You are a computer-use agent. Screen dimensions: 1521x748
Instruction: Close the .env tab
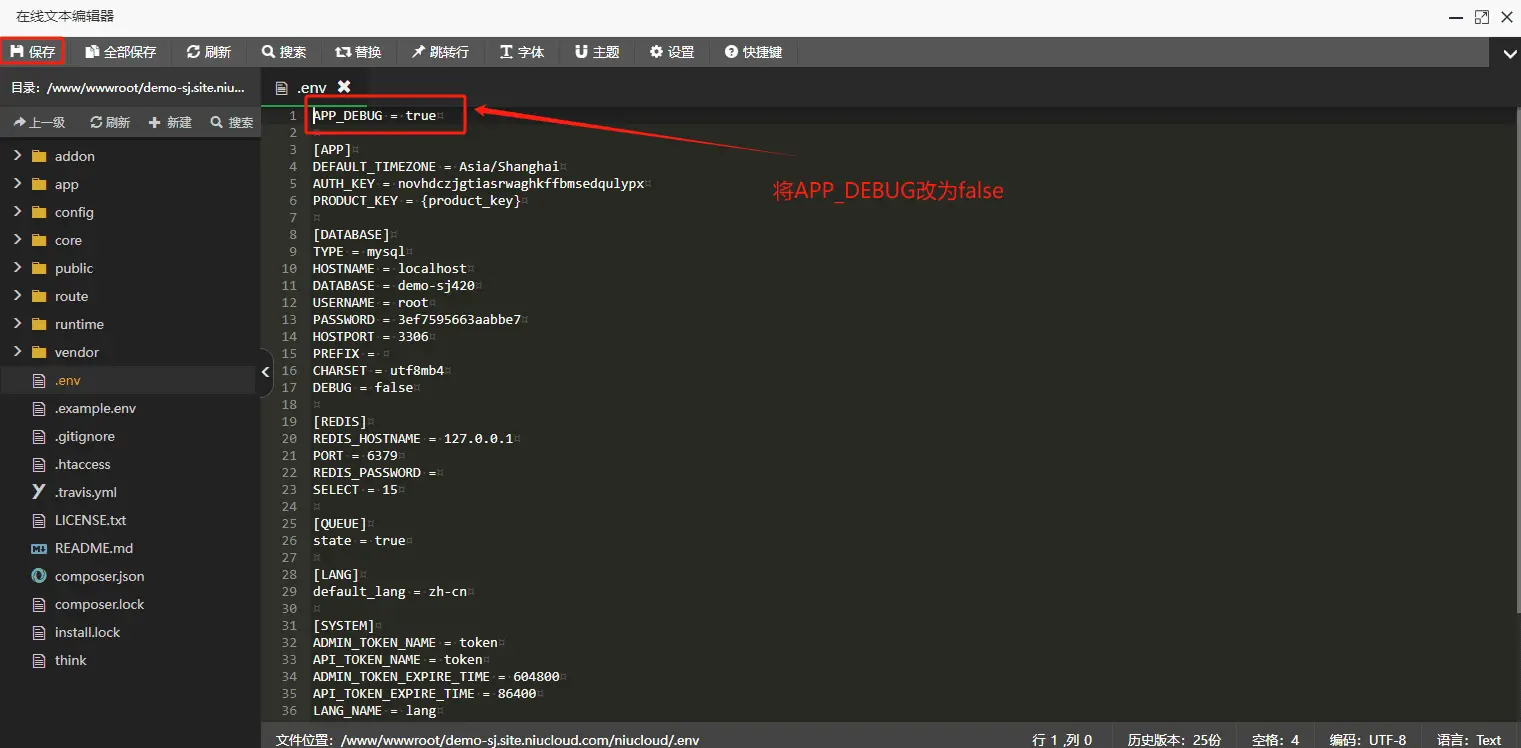coord(344,87)
